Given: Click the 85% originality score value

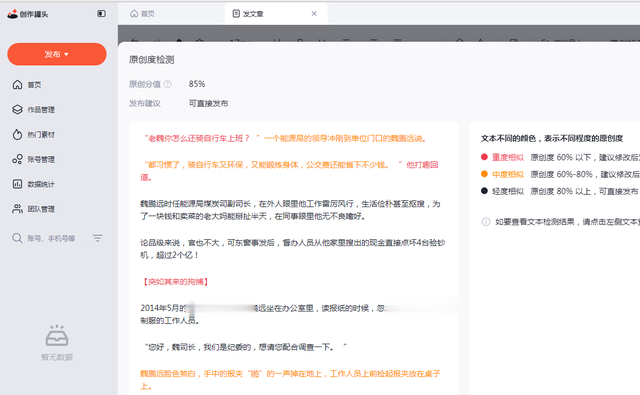Looking at the screenshot, I should [197, 84].
